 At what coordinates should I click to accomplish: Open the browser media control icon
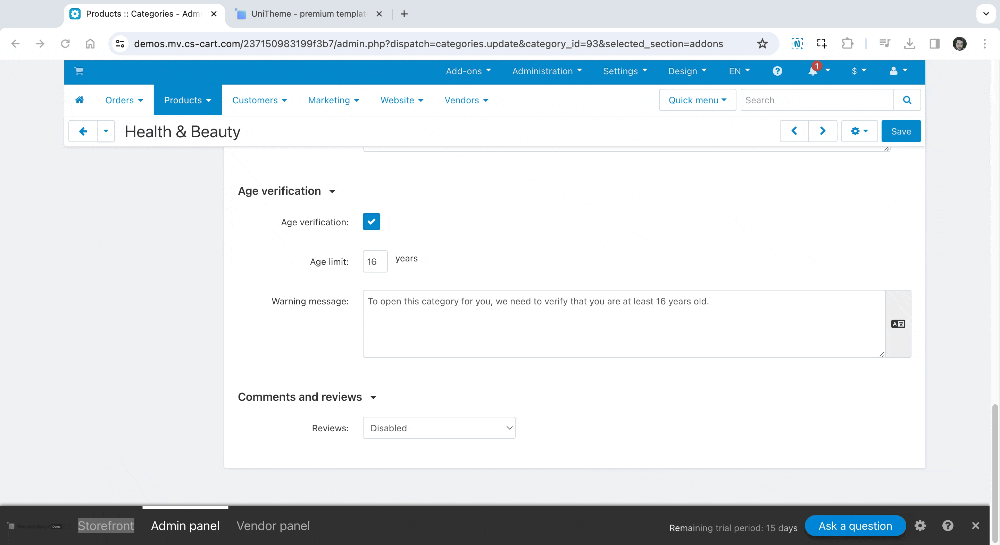point(885,43)
